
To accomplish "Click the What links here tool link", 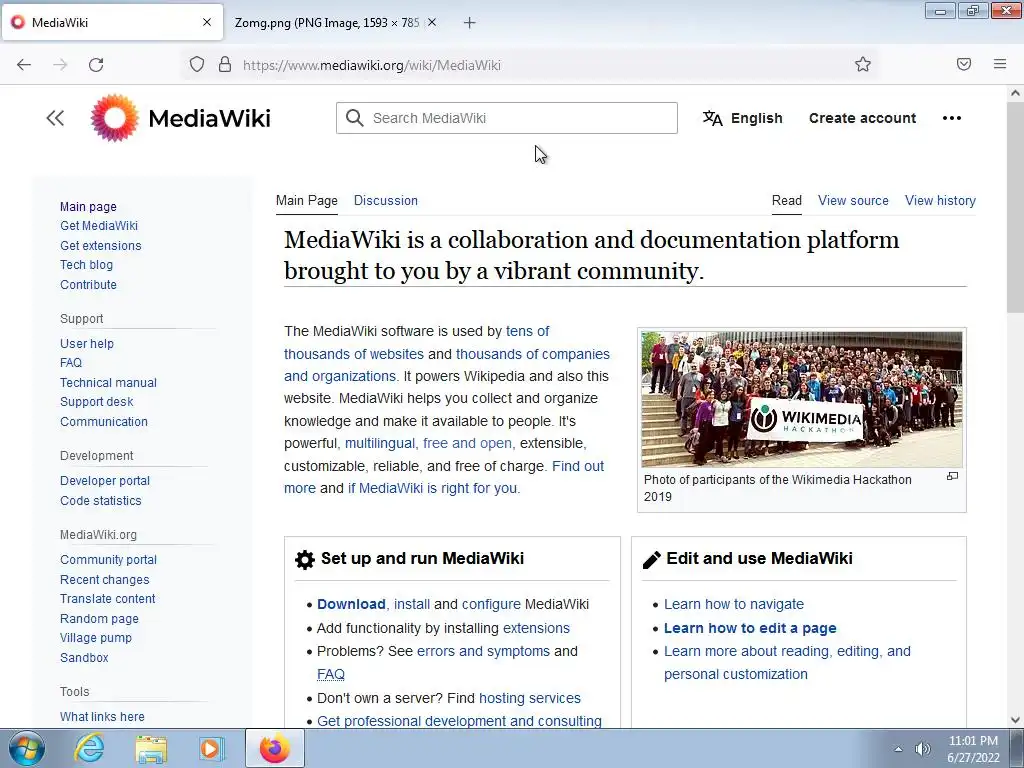I will click(103, 716).
